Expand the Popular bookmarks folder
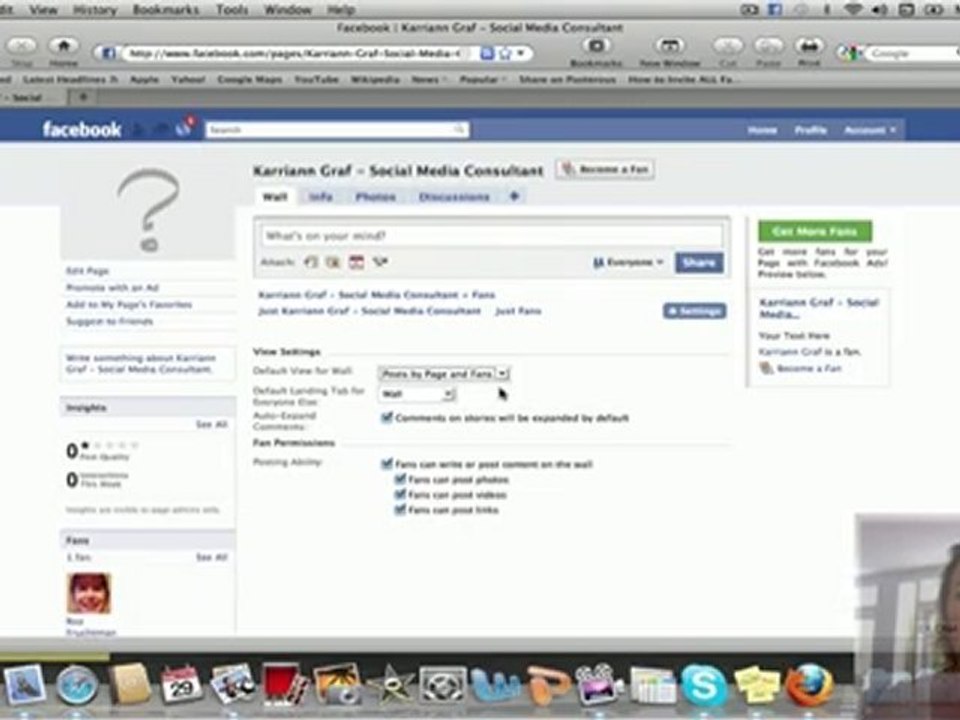This screenshot has width=960, height=720. pos(482,80)
